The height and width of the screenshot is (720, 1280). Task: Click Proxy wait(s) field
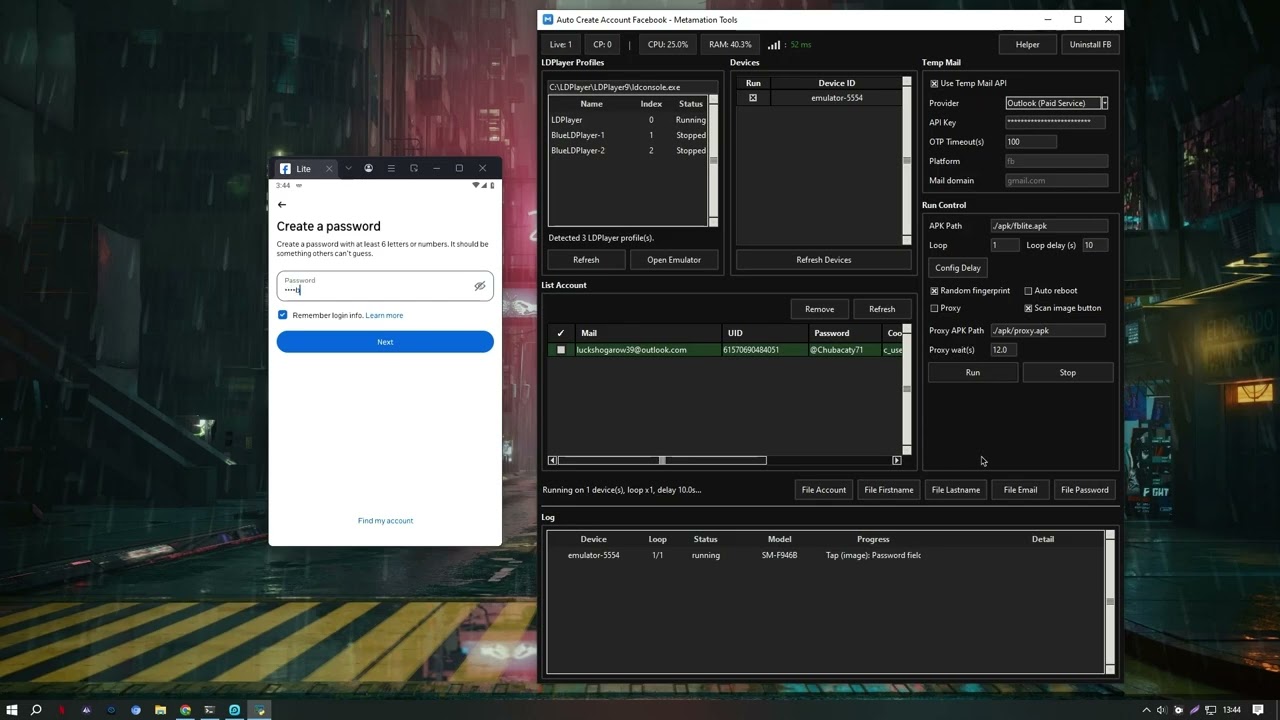[1004, 350]
